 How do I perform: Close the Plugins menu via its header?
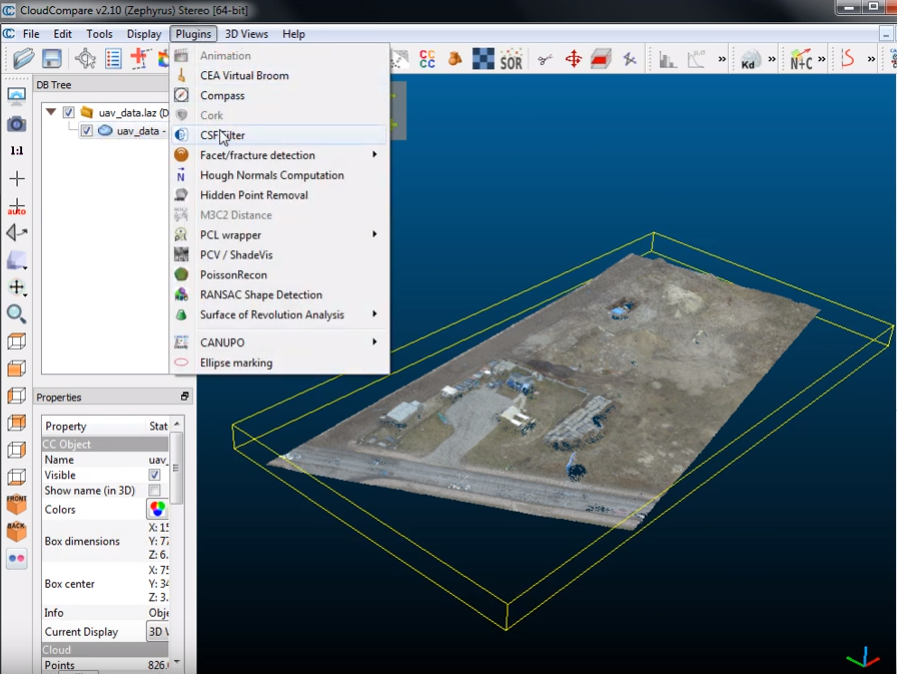(193, 34)
